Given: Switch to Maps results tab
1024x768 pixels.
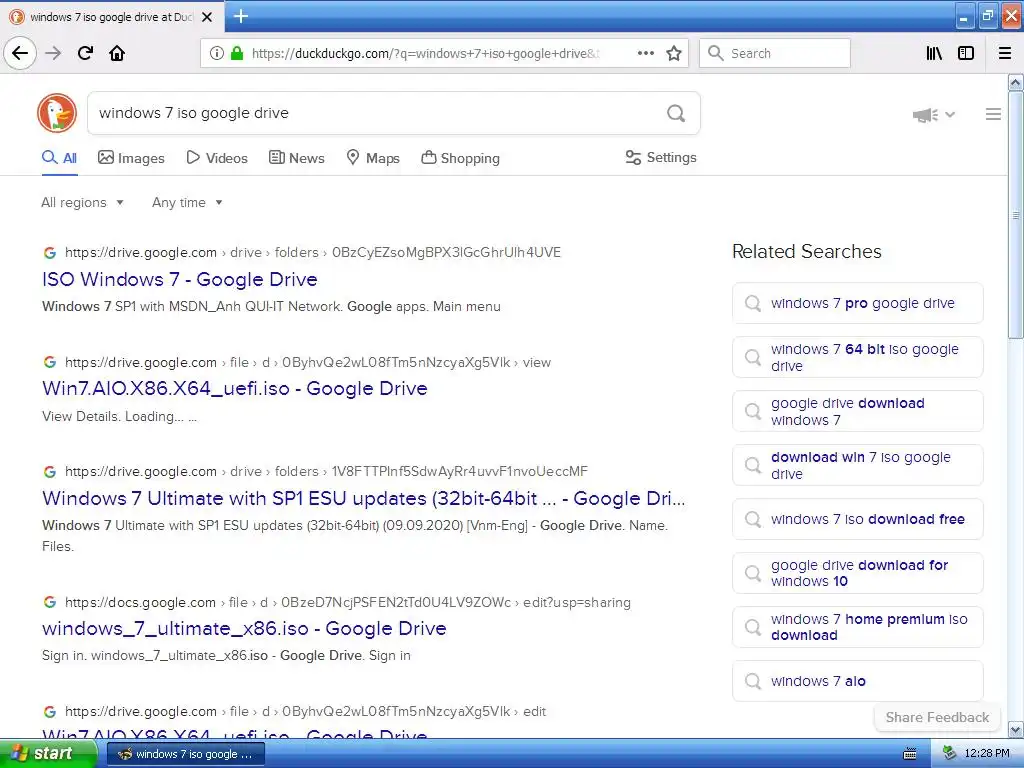Looking at the screenshot, I should pyautogui.click(x=373, y=158).
